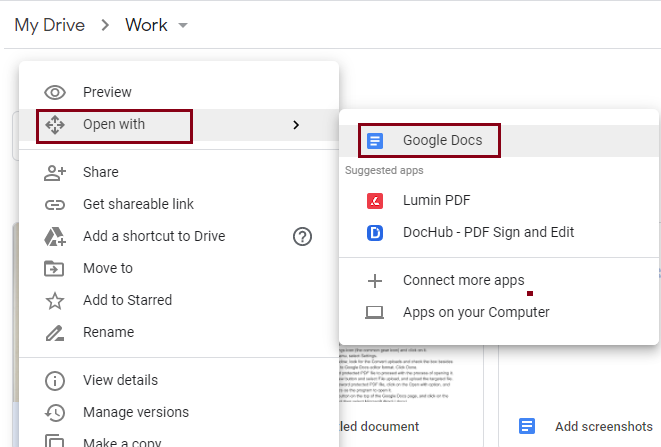Click the Add shortcut to Drive icon
Screen dimensions: 661x447
tap(55, 237)
